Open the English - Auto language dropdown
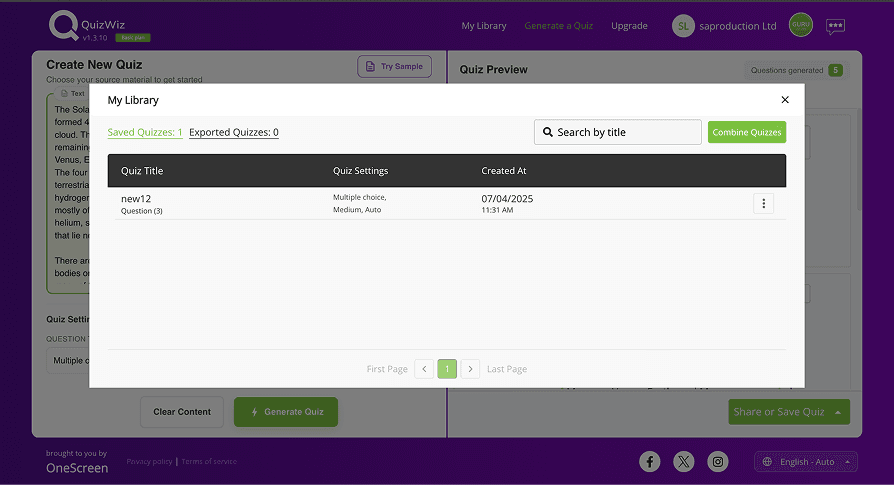This screenshot has height=485, width=894. 807,462
